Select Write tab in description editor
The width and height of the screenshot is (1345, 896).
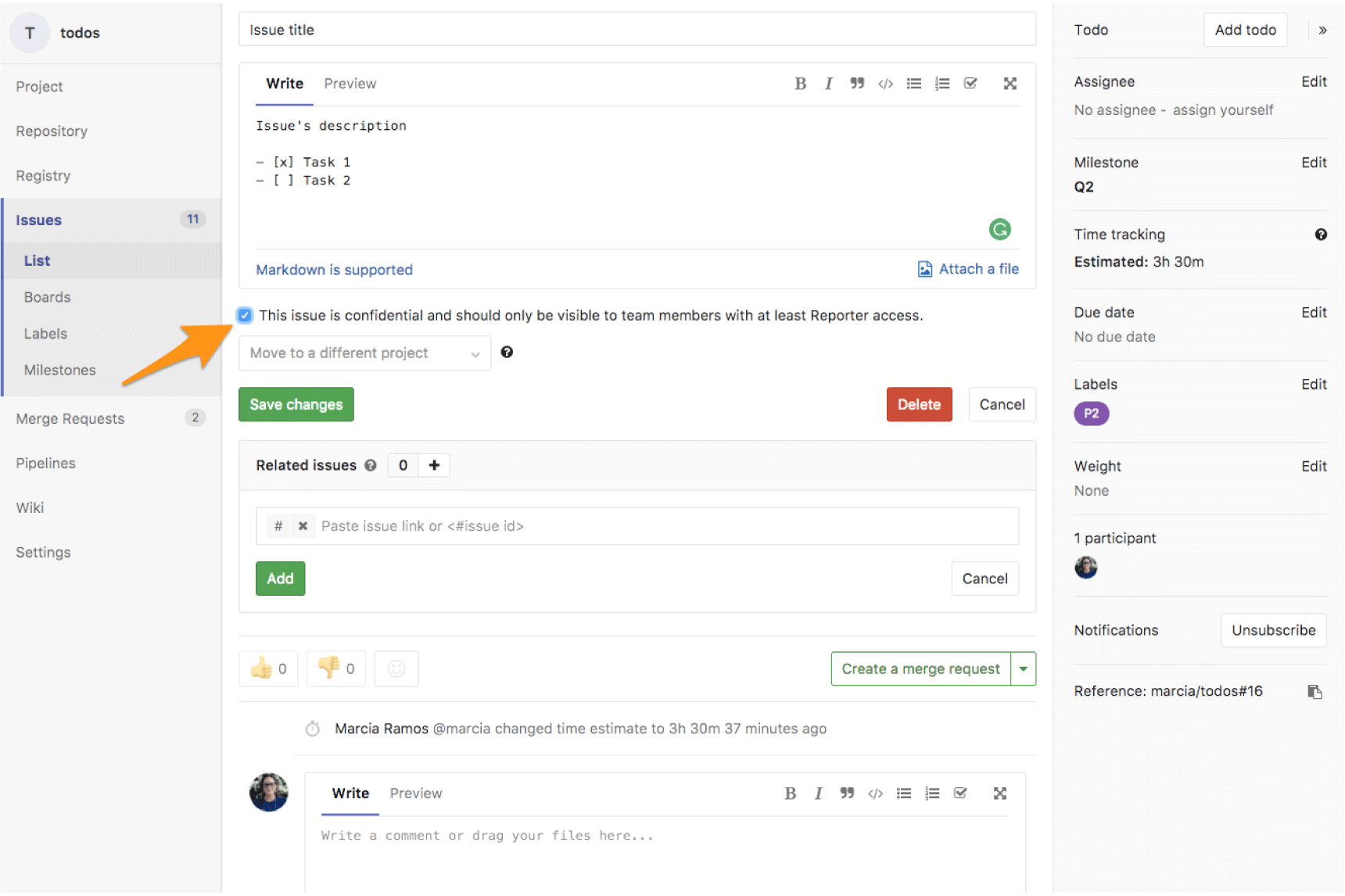pos(285,84)
